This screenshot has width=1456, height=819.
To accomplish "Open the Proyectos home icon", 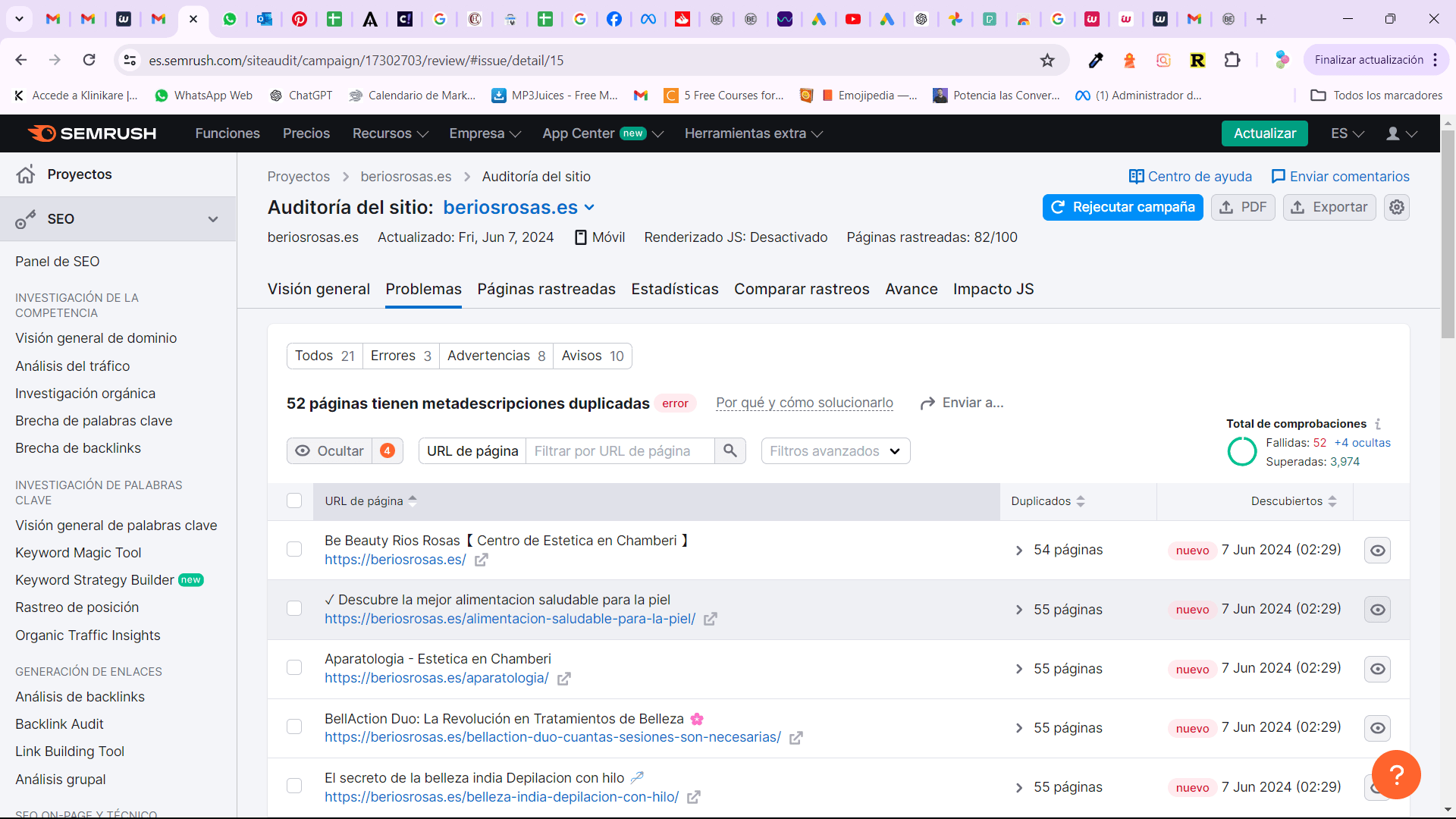I will [26, 174].
